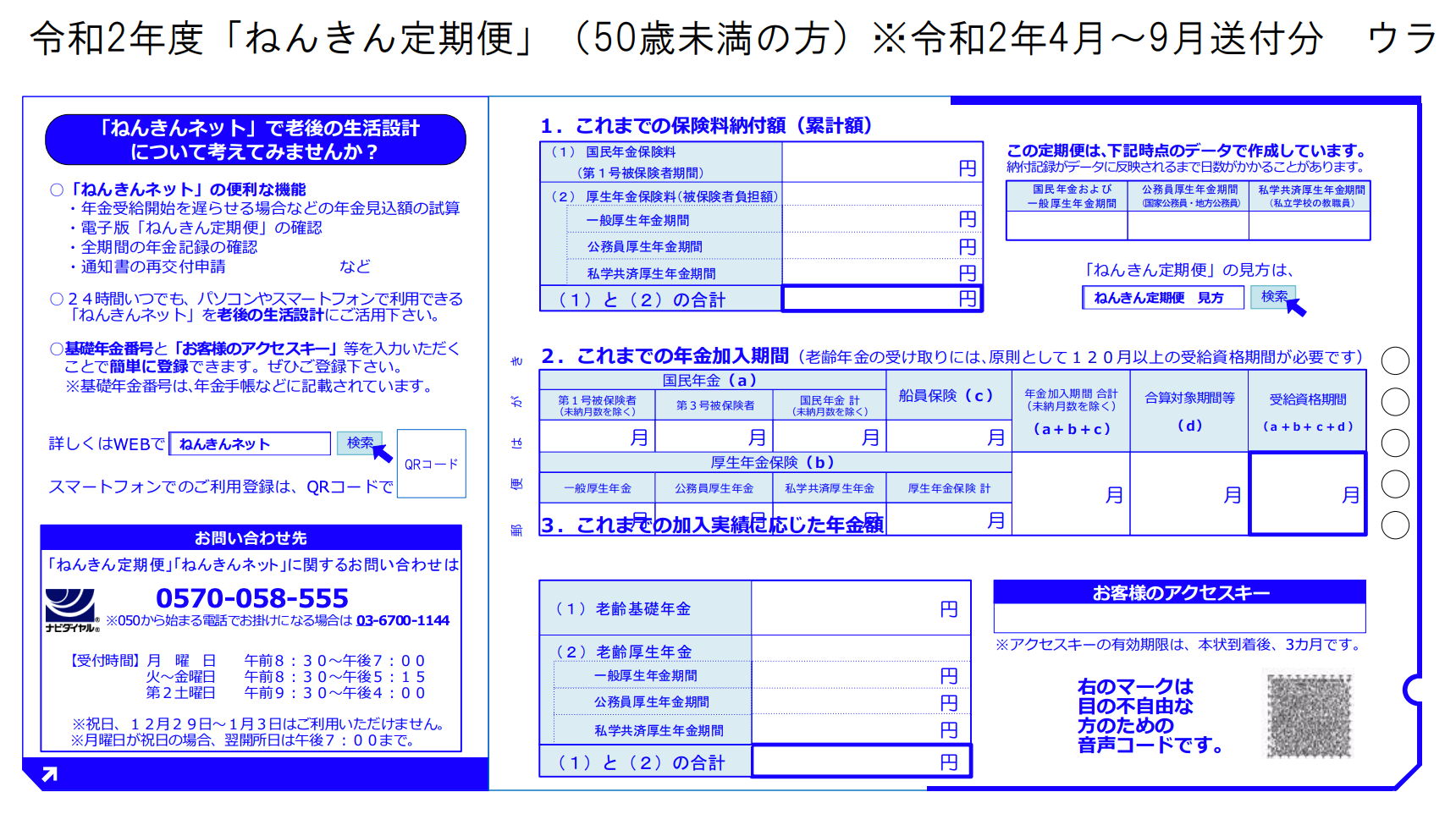Click 一般厚生年金期間 under section 1
This screenshot has width=1456, height=814.
pyautogui.click(x=637, y=220)
